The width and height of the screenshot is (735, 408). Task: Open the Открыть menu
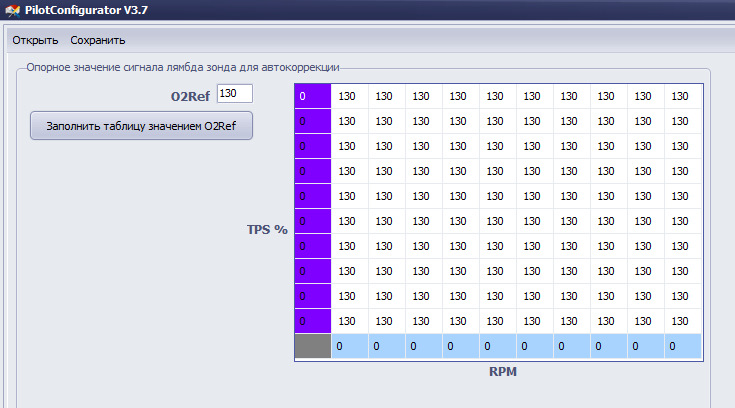35,40
